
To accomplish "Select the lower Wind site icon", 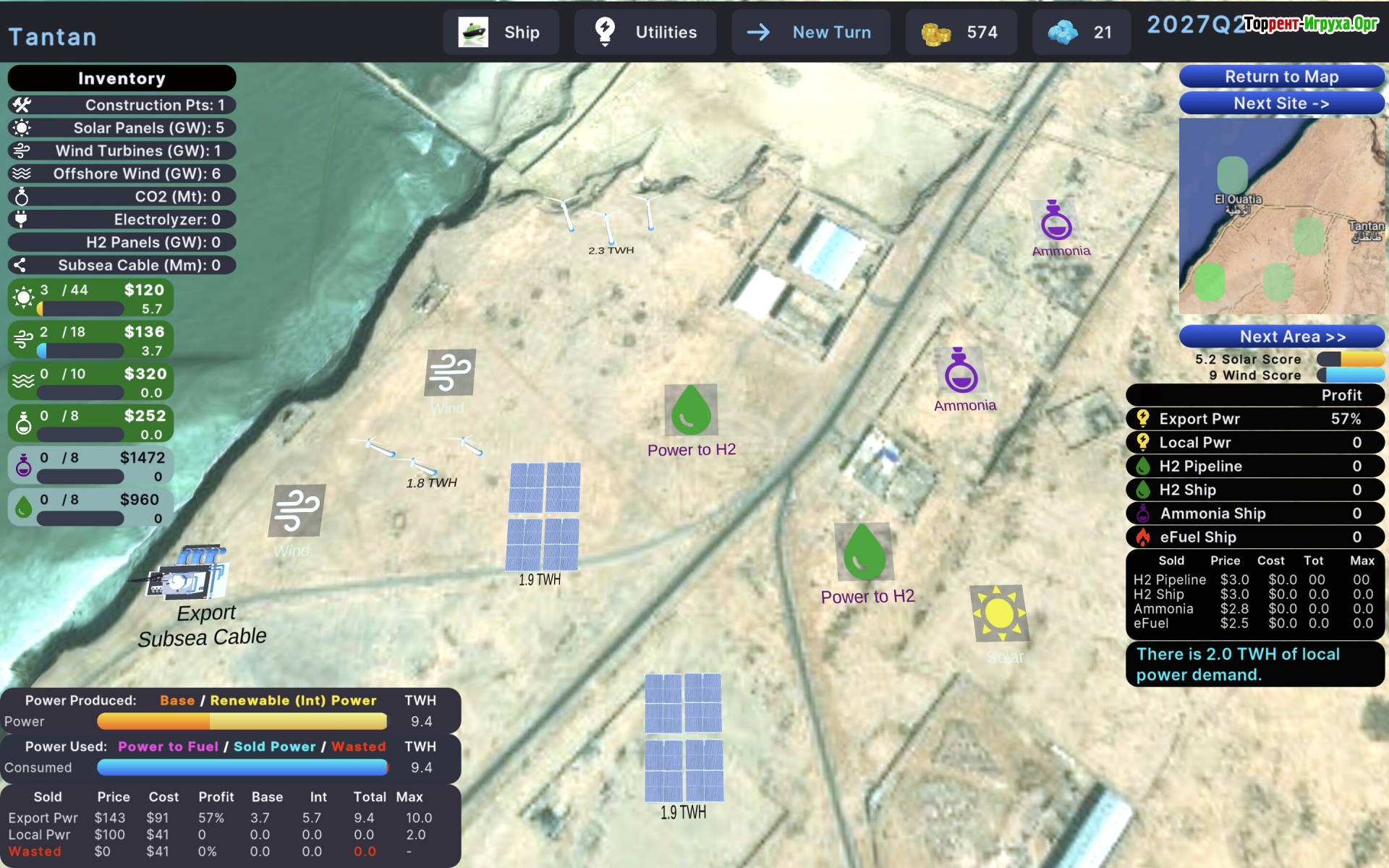I will coord(297,511).
